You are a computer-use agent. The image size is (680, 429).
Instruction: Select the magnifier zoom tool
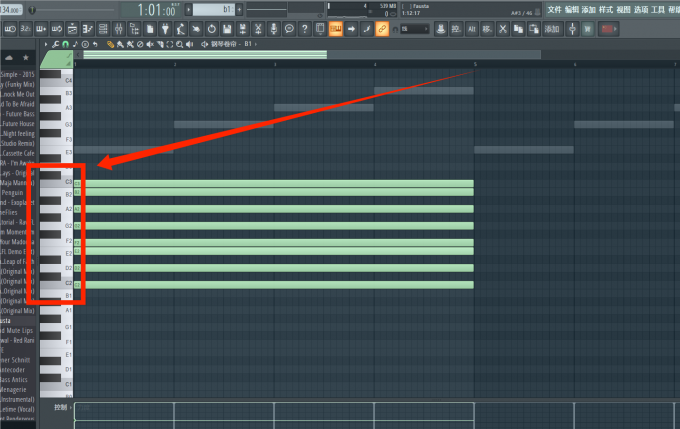tap(180, 44)
